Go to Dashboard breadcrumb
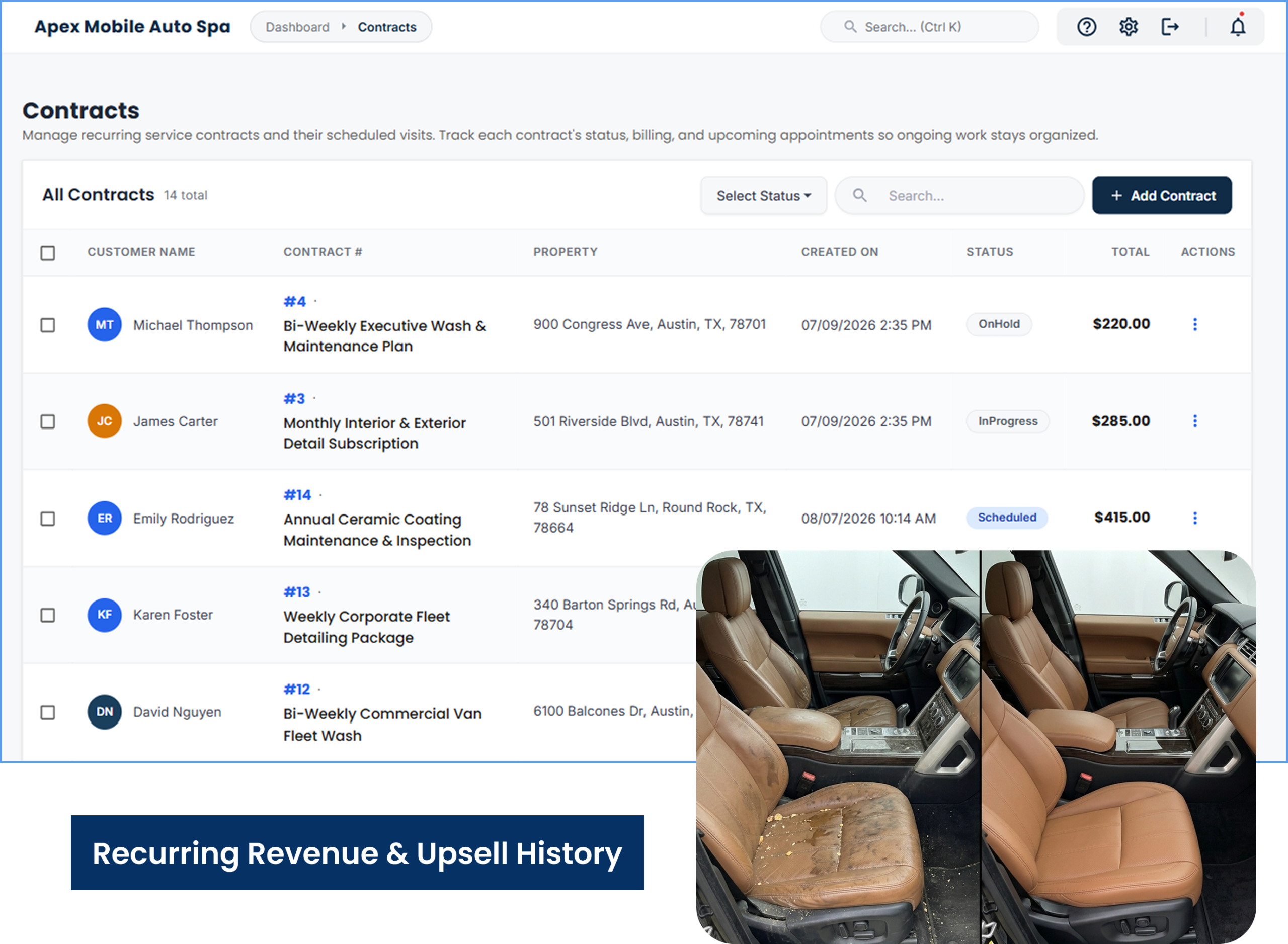 point(297,27)
